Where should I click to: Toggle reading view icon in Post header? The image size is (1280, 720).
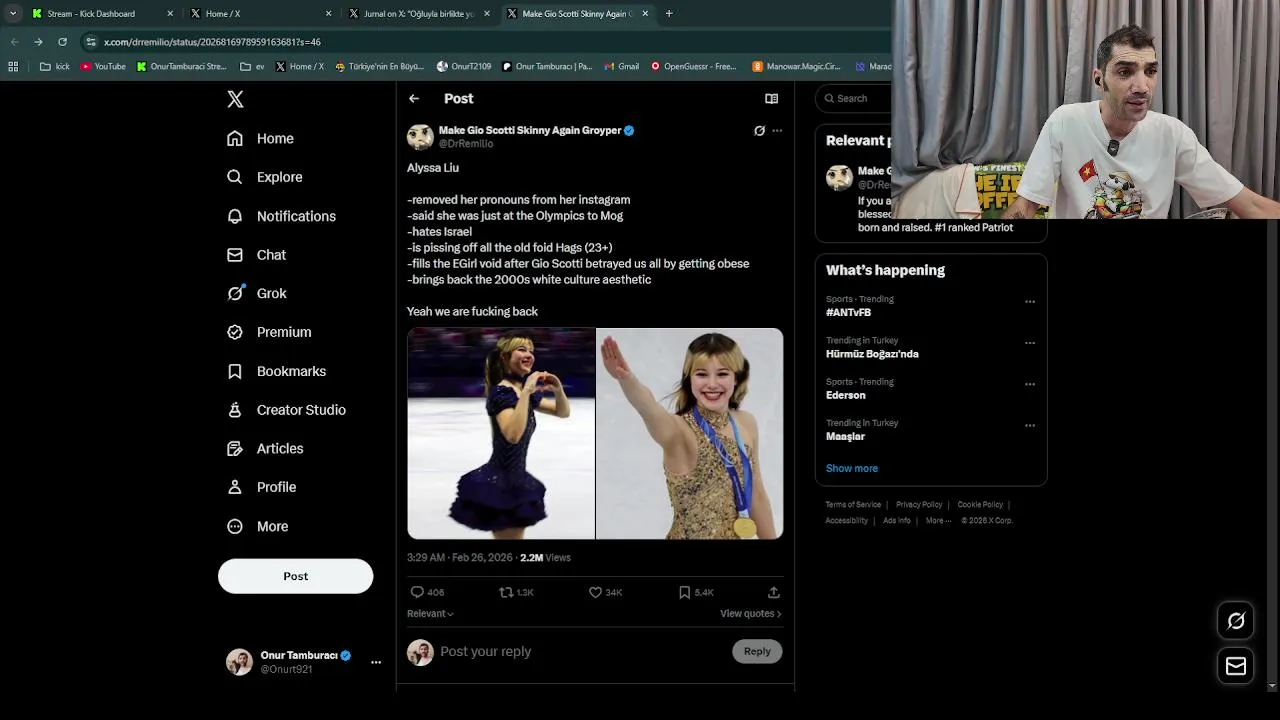pyautogui.click(x=771, y=99)
